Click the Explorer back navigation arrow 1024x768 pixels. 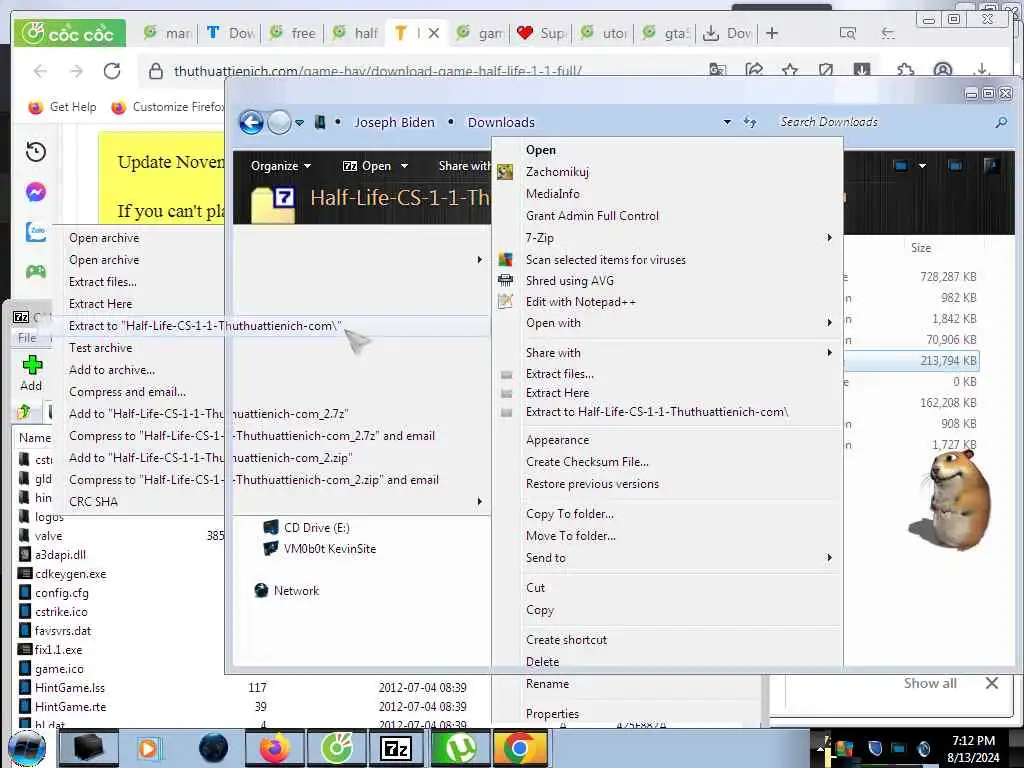(251, 122)
